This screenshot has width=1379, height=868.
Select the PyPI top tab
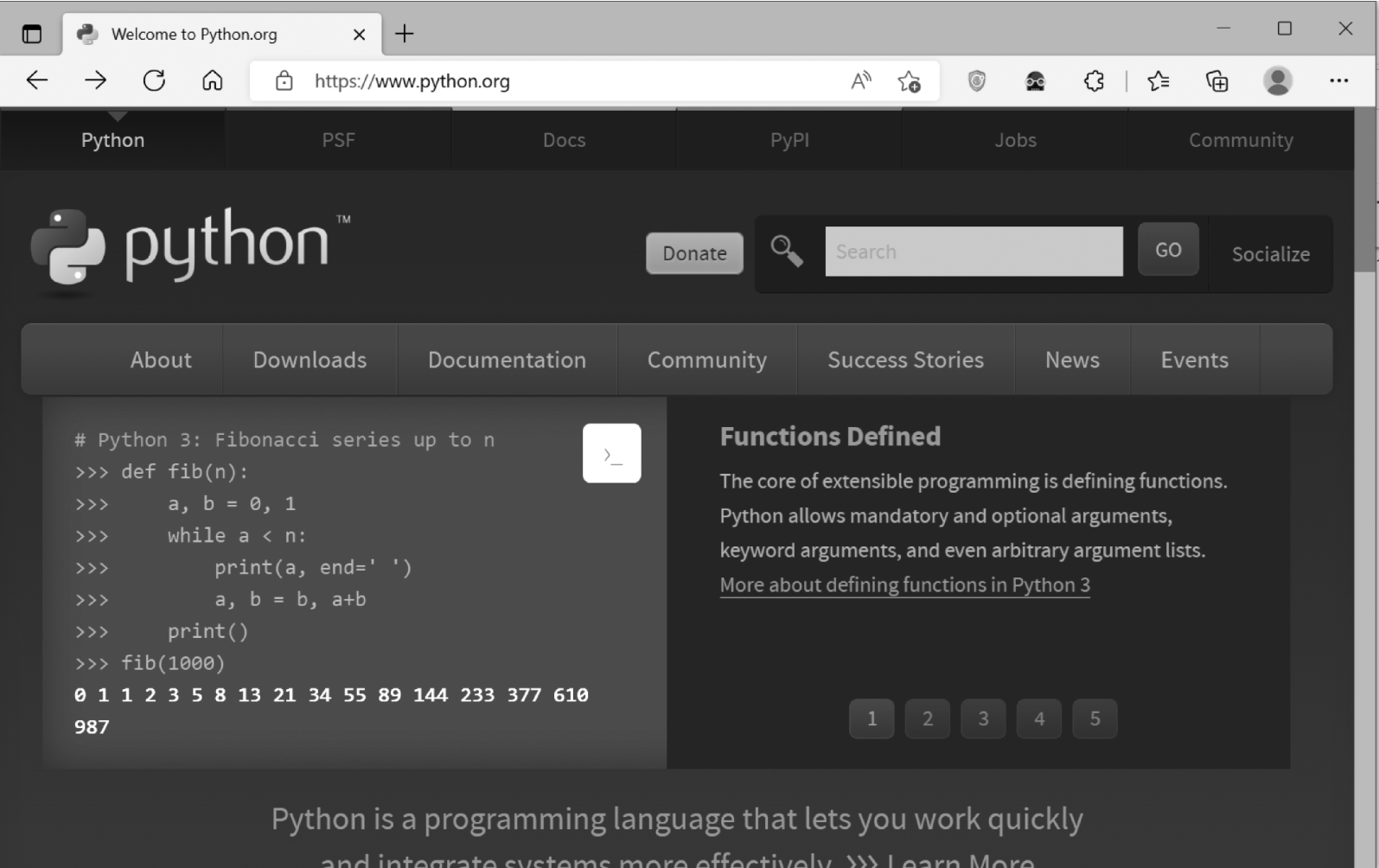(789, 140)
